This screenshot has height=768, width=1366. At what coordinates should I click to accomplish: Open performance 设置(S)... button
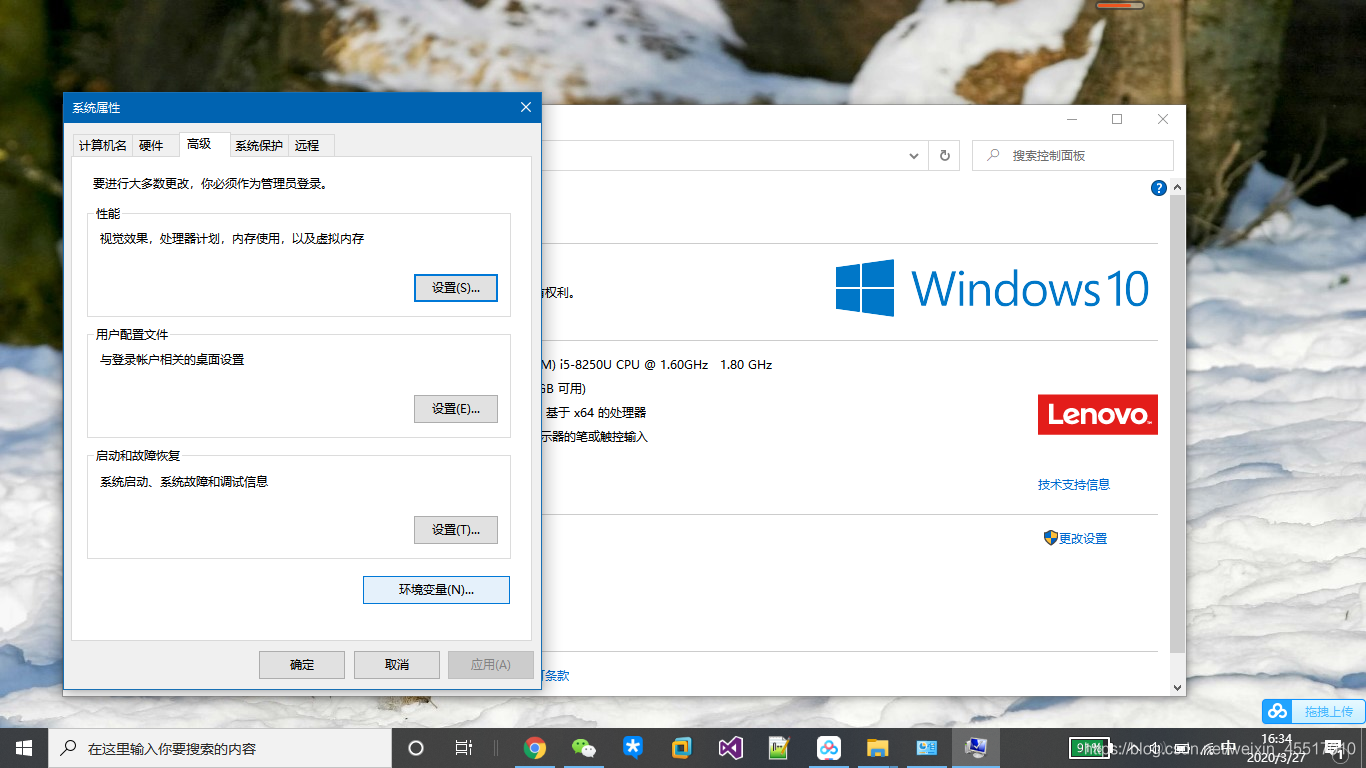click(x=456, y=287)
